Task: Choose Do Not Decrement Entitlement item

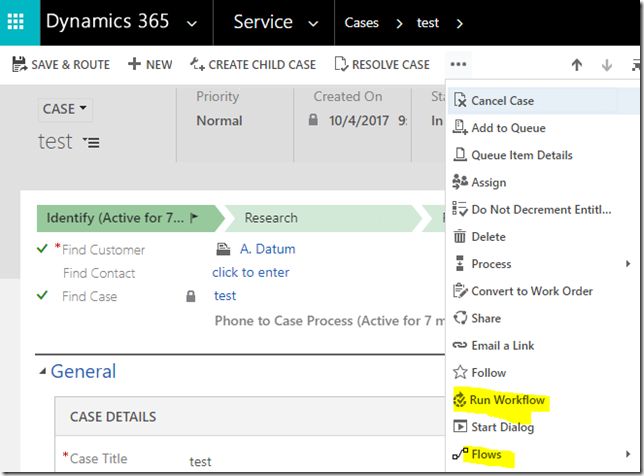Action: coord(543,209)
